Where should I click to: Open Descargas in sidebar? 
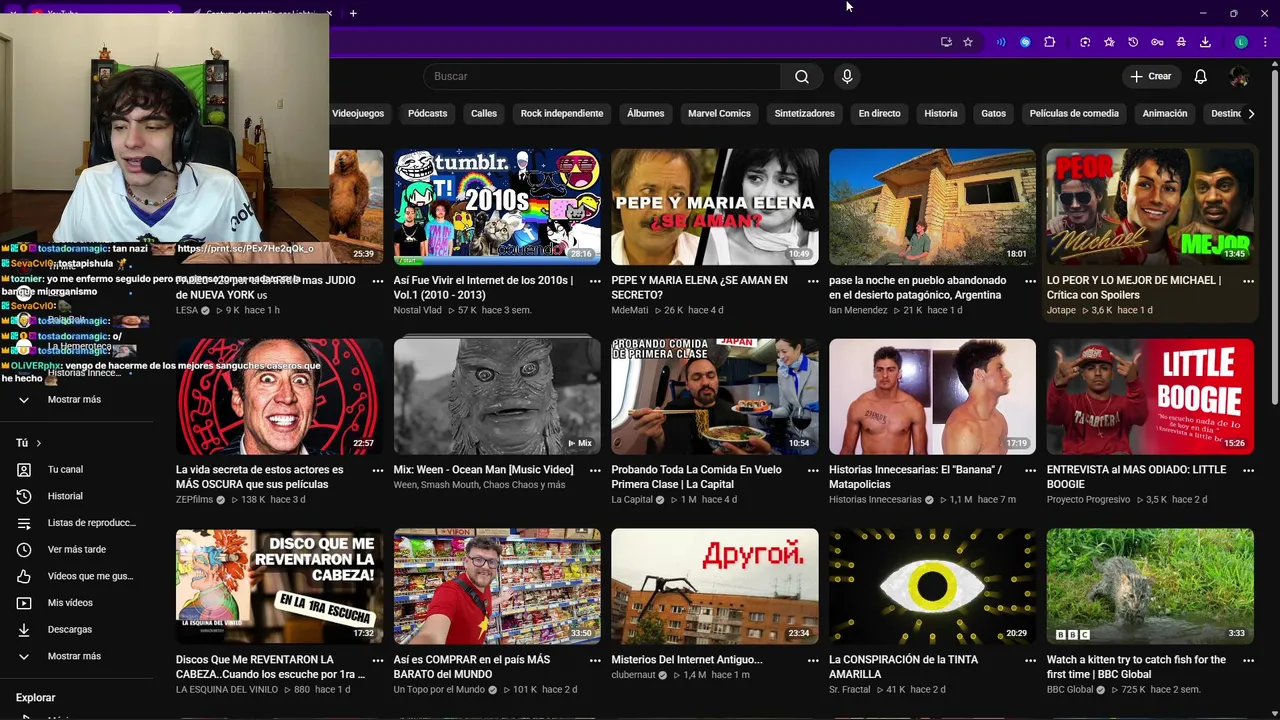tap(76, 630)
